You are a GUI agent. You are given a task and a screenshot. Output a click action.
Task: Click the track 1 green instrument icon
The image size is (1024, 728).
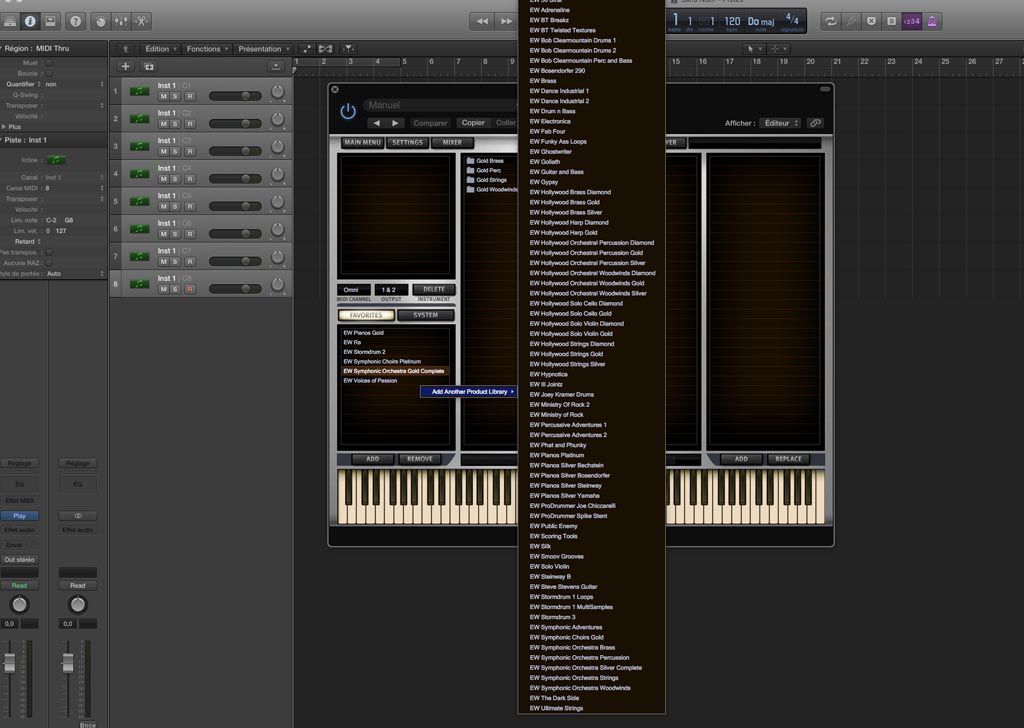[x=139, y=91]
